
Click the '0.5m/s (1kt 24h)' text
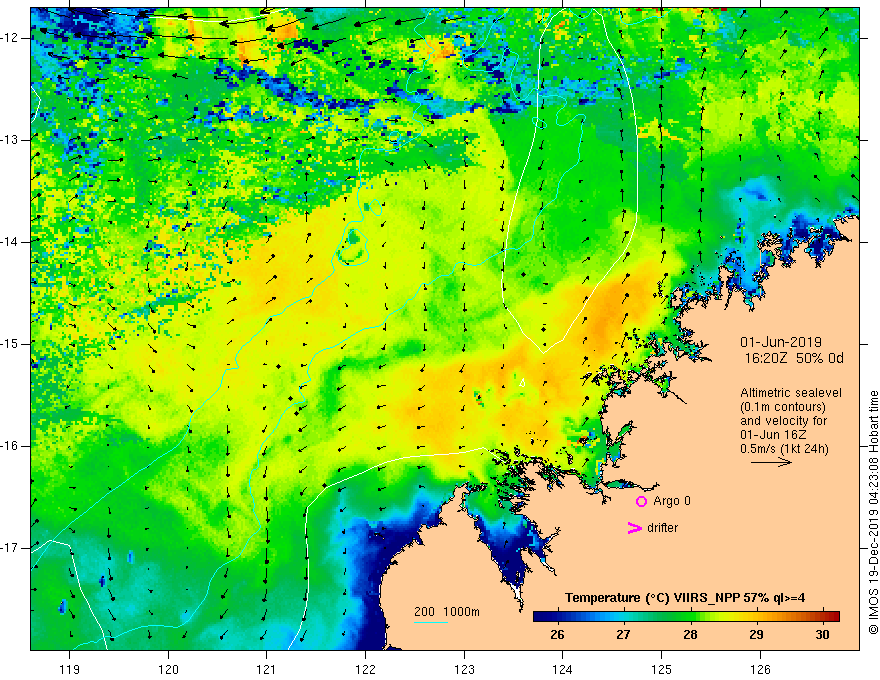pos(785,449)
